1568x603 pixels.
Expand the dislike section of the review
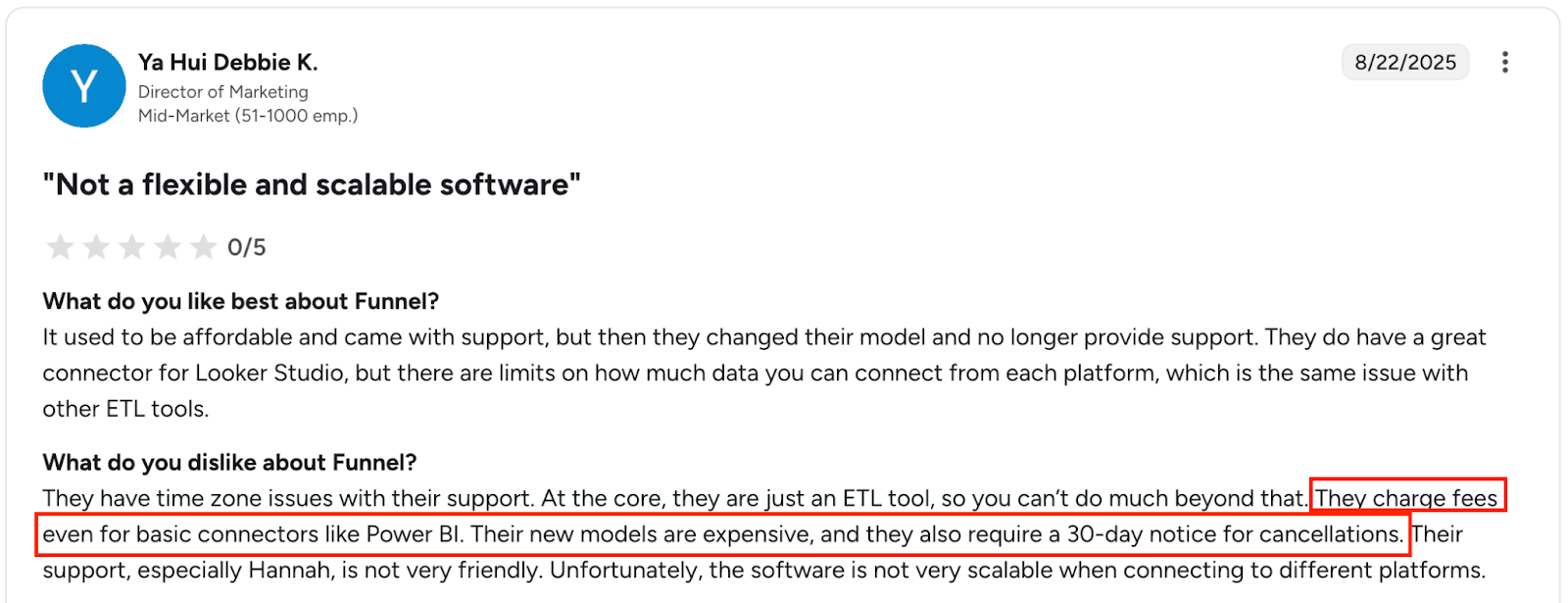(229, 462)
